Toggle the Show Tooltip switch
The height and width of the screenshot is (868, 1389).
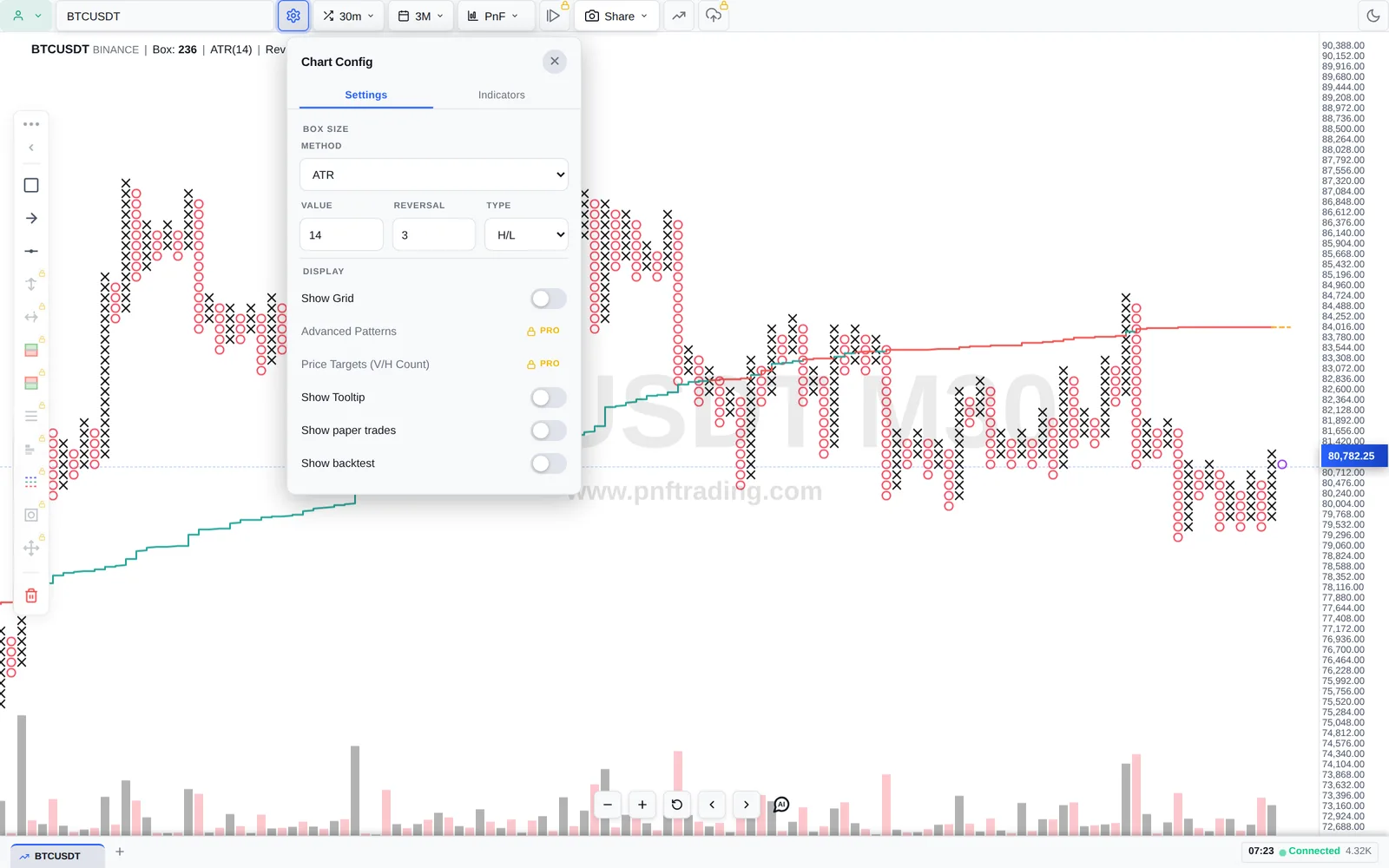point(549,398)
